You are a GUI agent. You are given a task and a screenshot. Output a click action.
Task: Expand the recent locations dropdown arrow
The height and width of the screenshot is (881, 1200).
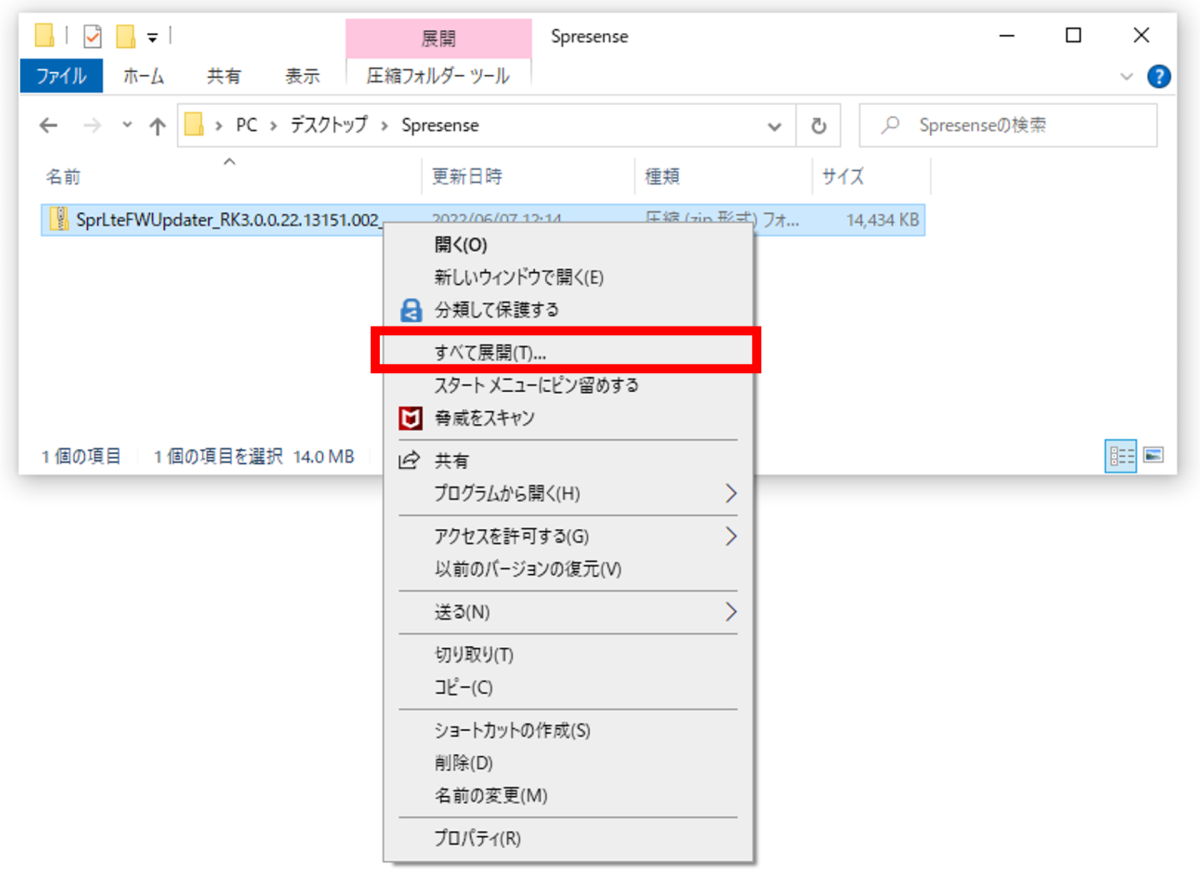pos(126,126)
